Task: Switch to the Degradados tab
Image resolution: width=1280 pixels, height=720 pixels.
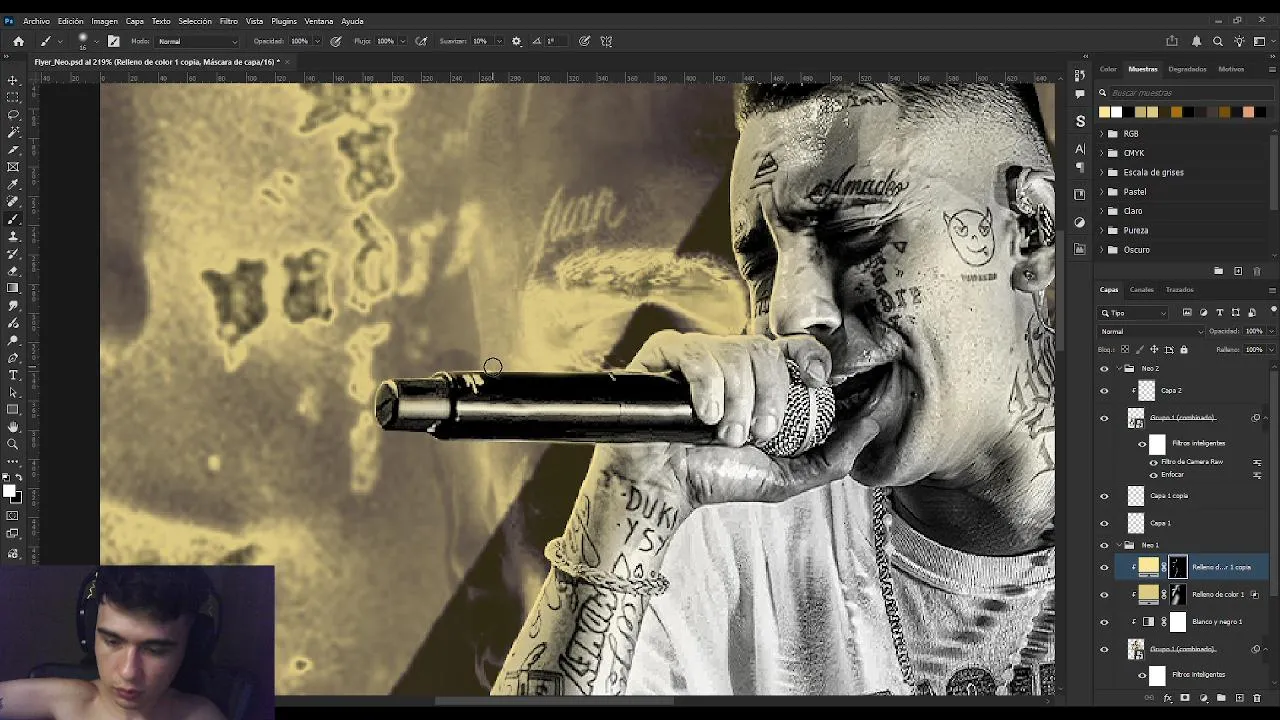Action: click(x=1187, y=69)
